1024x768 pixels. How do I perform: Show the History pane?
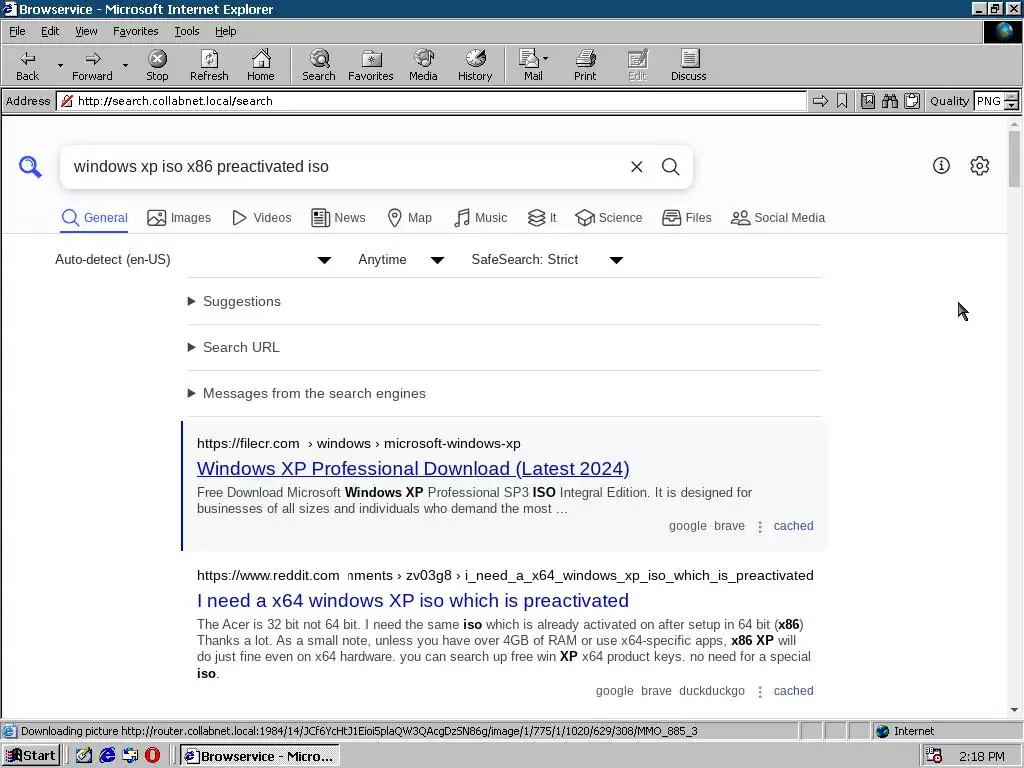click(475, 65)
